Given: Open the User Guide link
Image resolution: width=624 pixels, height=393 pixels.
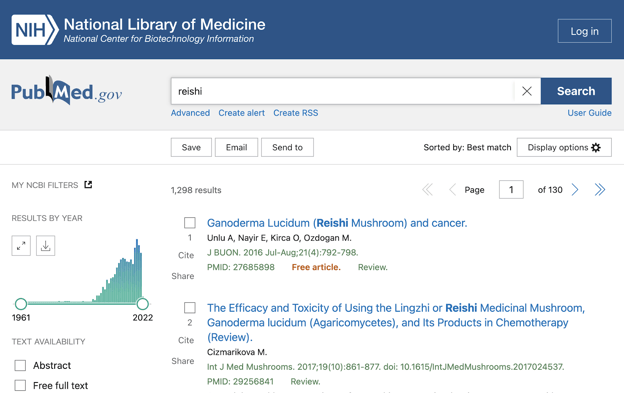Looking at the screenshot, I should pyautogui.click(x=589, y=113).
